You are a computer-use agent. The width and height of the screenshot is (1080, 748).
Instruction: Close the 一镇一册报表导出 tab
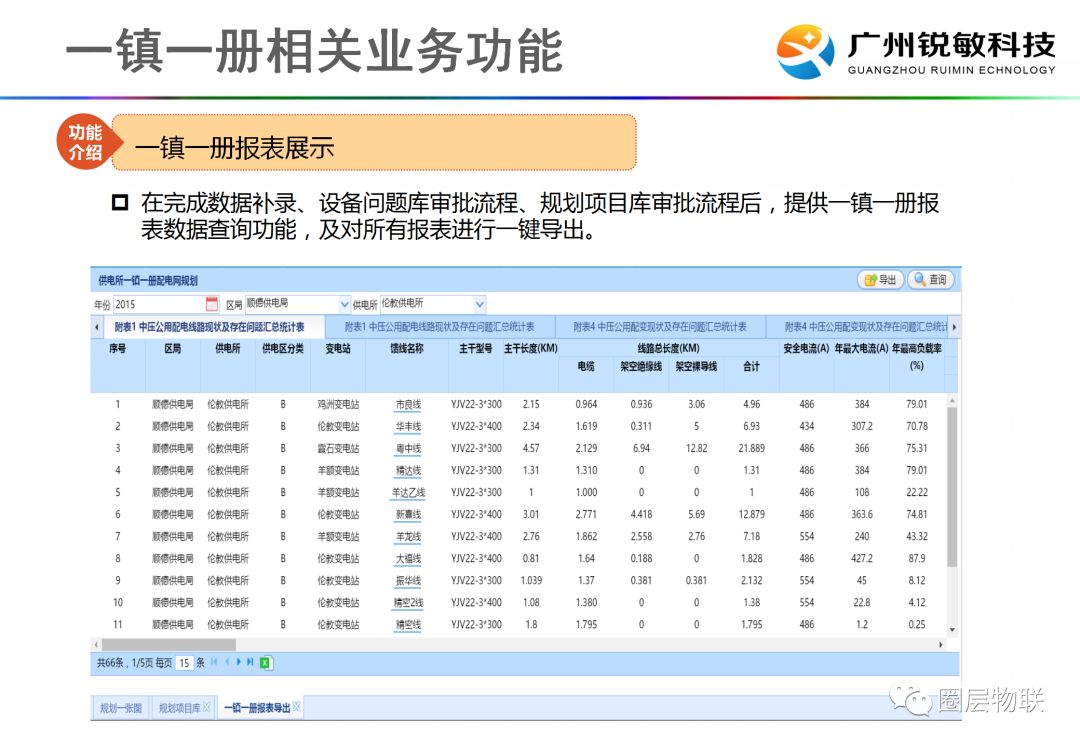point(296,706)
